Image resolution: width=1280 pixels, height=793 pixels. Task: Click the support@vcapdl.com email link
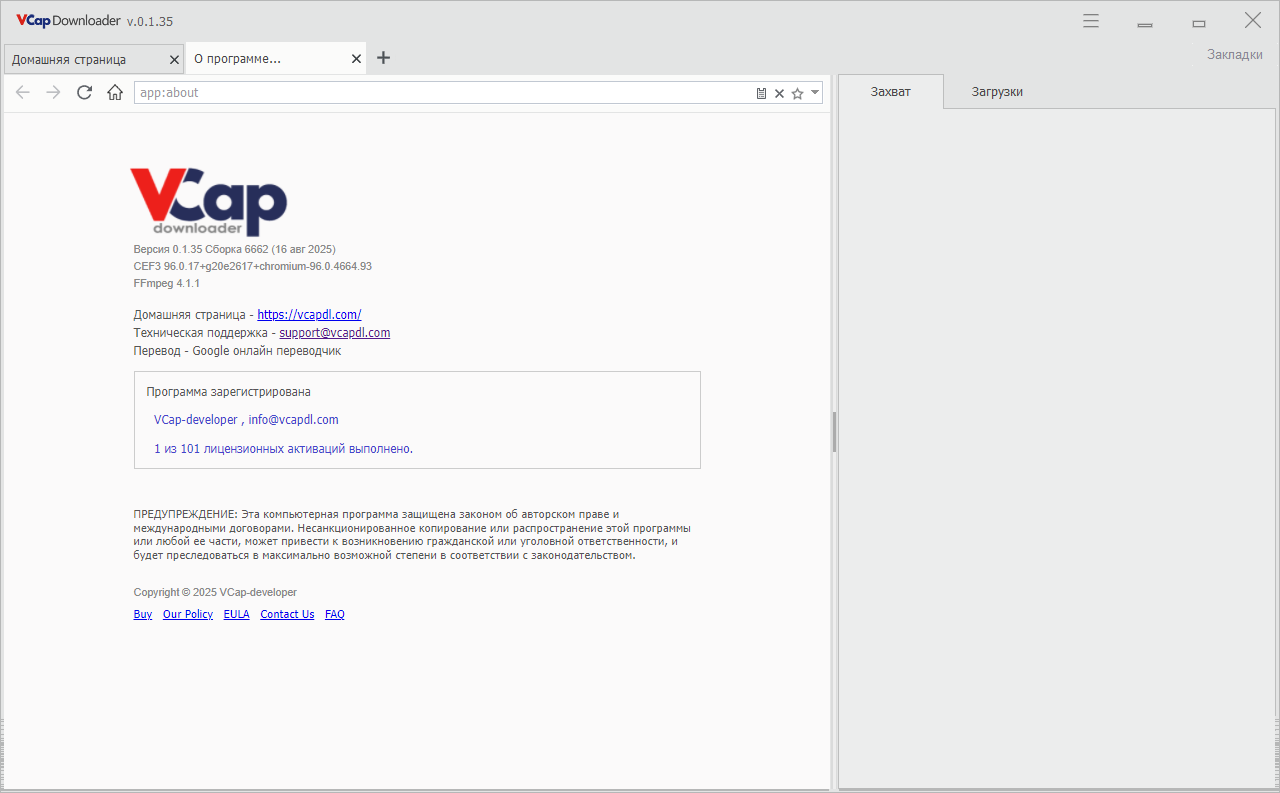(335, 333)
